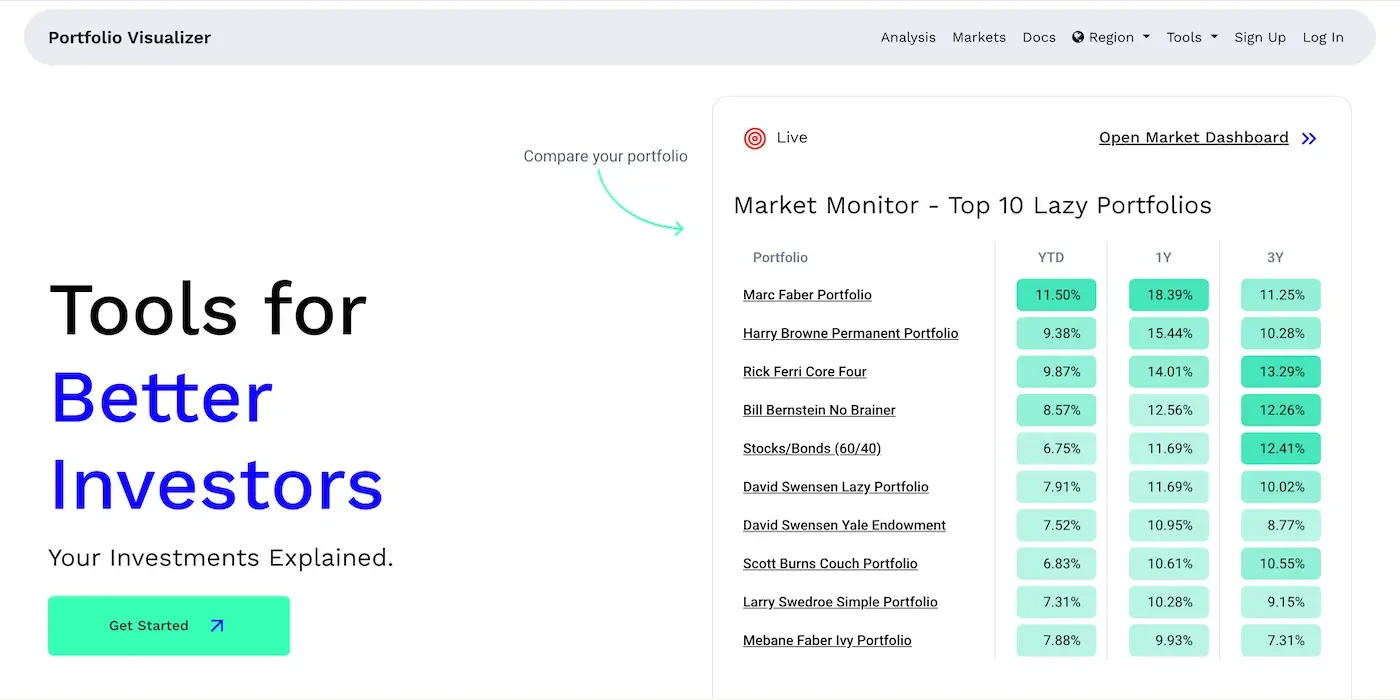The image size is (1400, 700).
Task: Open Rick Ferri Core Four link
Action: point(805,372)
